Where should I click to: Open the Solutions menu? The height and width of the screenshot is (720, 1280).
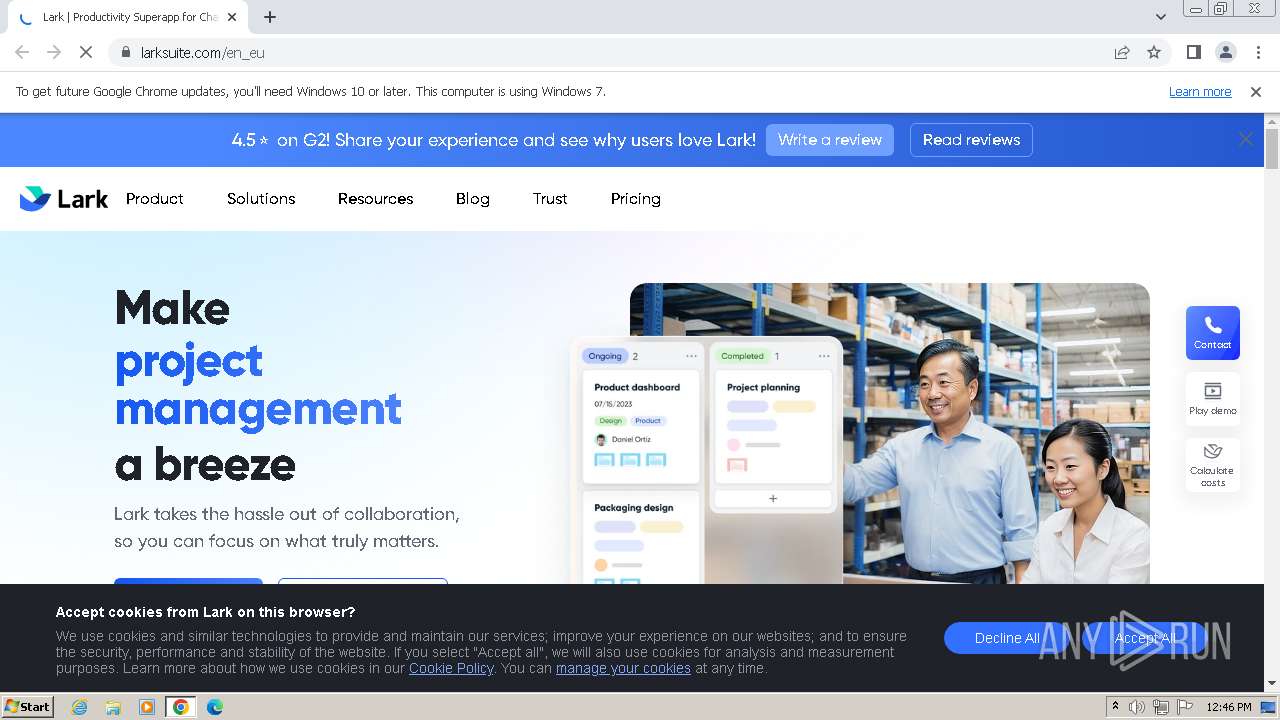[261, 199]
